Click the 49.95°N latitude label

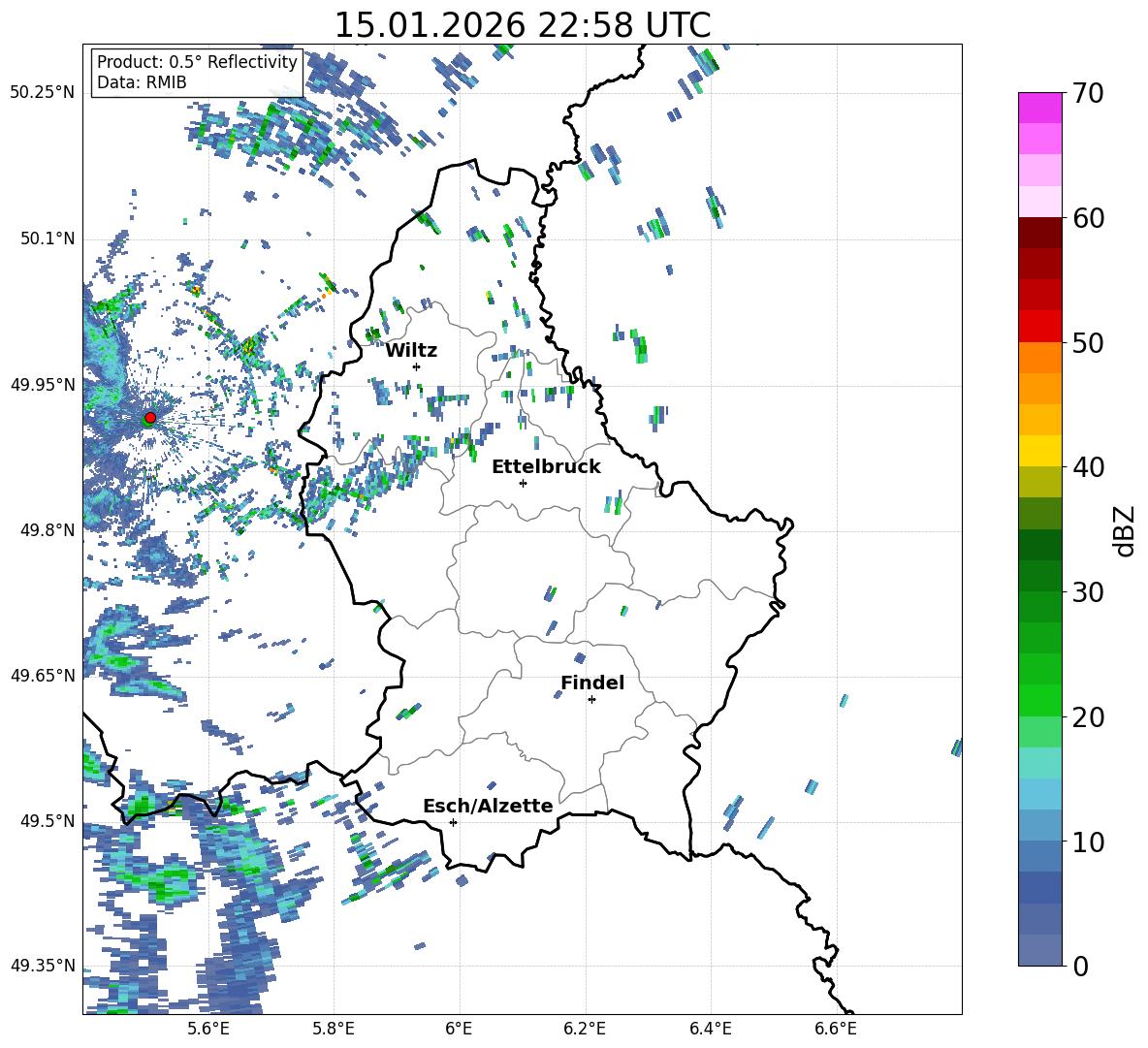(x=43, y=384)
